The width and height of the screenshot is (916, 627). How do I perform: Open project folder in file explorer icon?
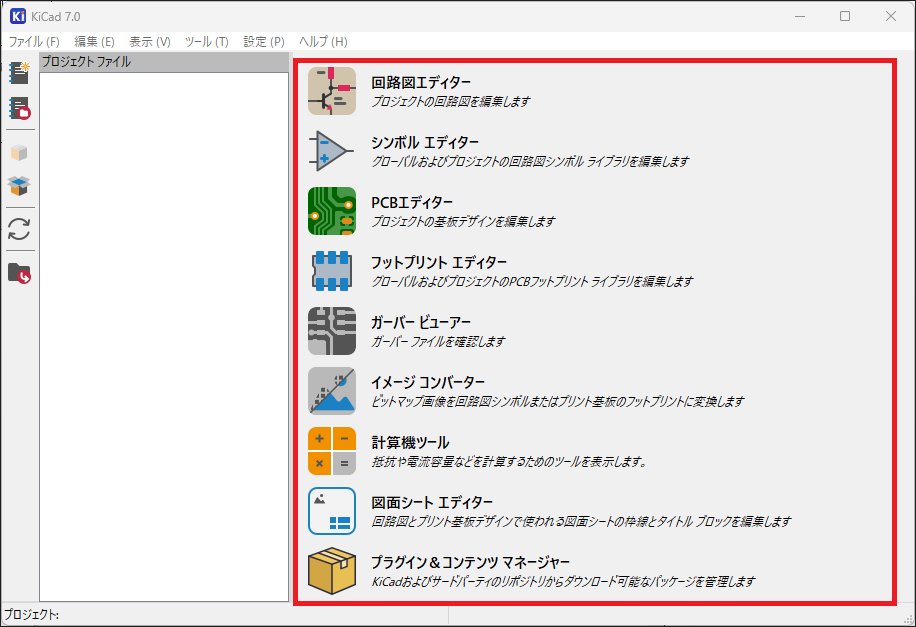click(19, 273)
